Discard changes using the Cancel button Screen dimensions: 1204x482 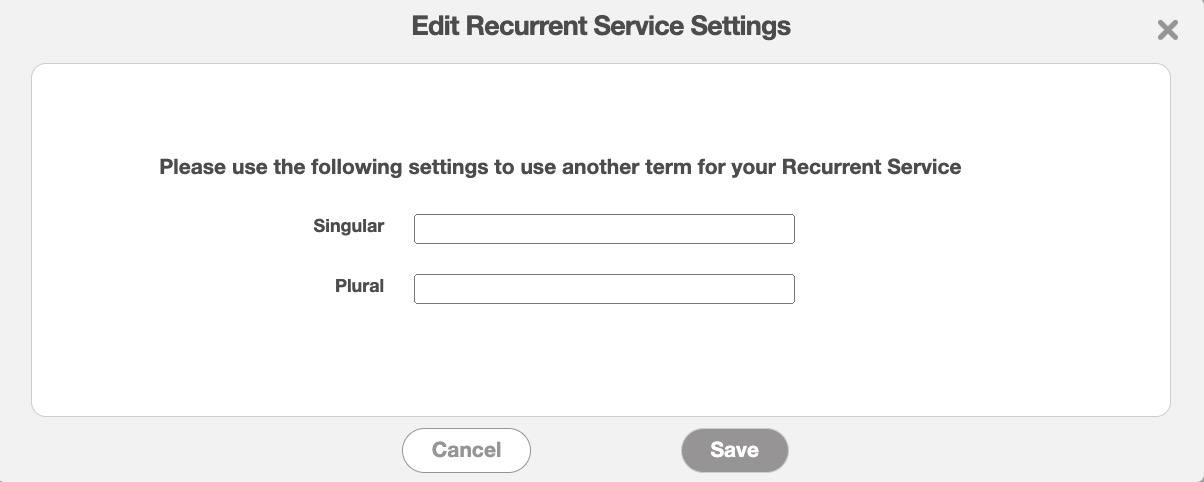[x=466, y=450]
